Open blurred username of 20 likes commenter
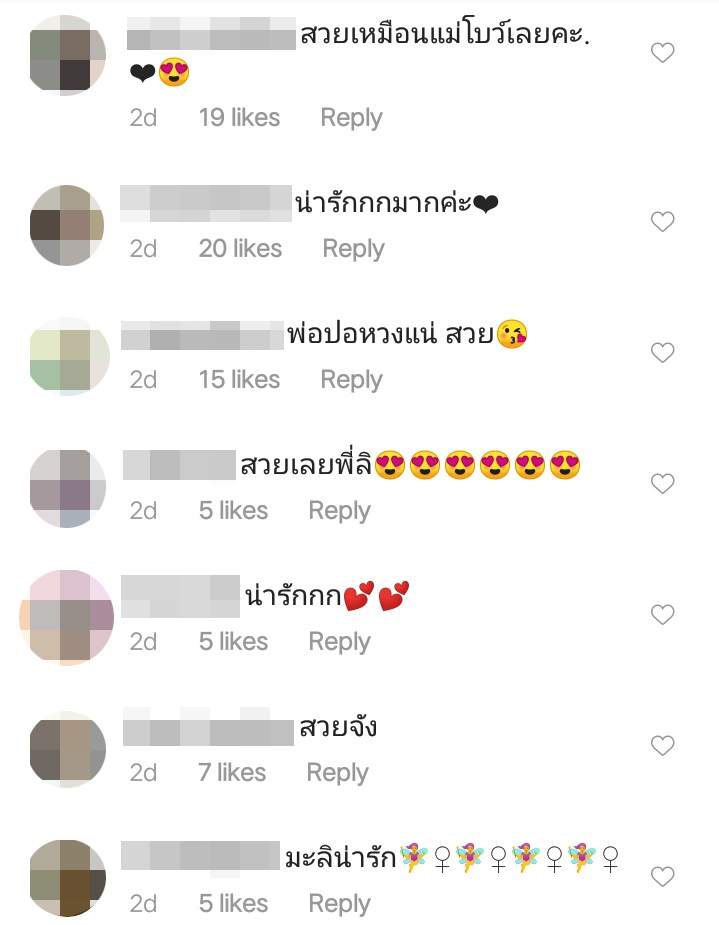 (206, 203)
